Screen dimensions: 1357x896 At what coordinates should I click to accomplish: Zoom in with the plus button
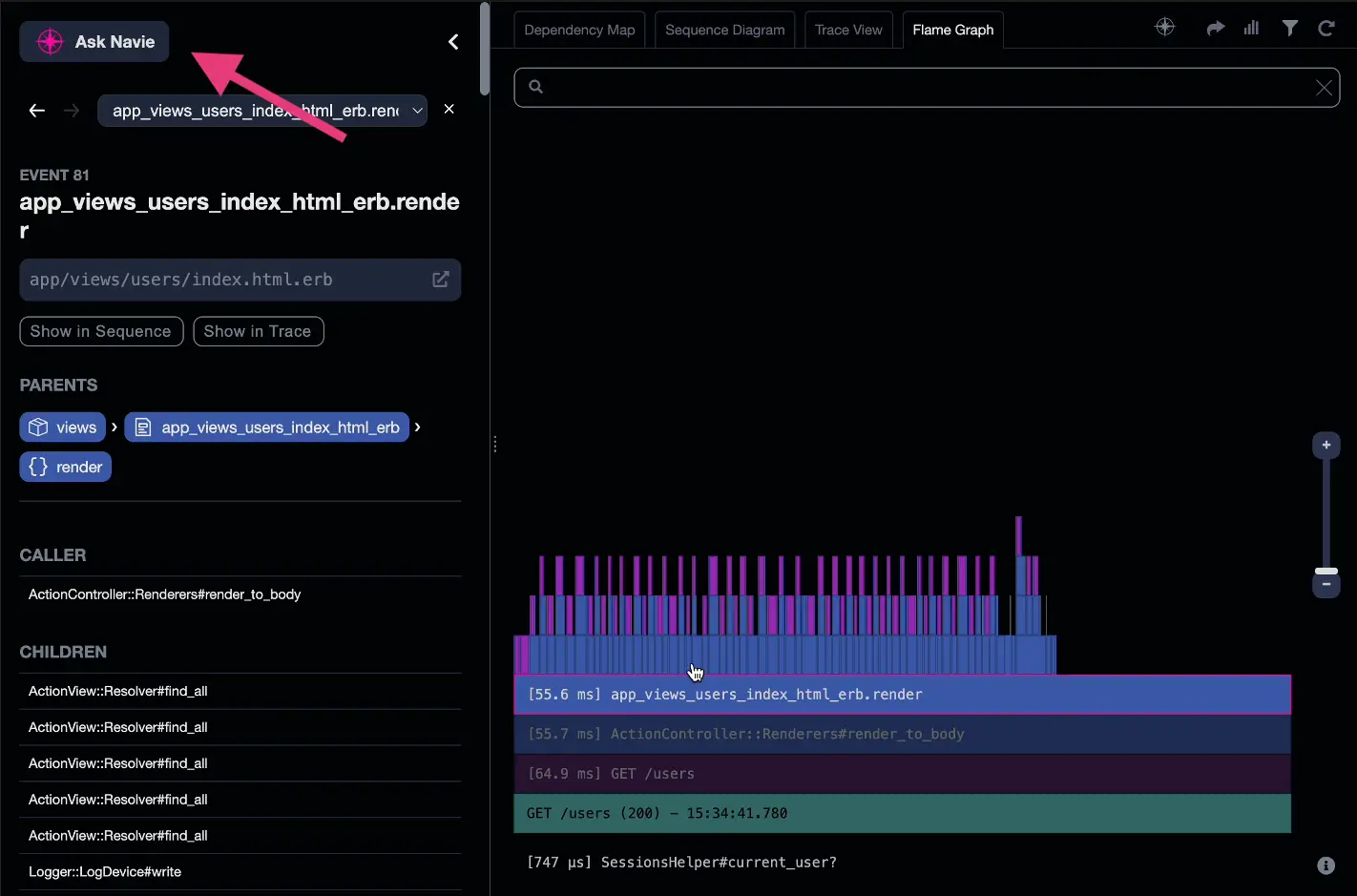(1326, 445)
